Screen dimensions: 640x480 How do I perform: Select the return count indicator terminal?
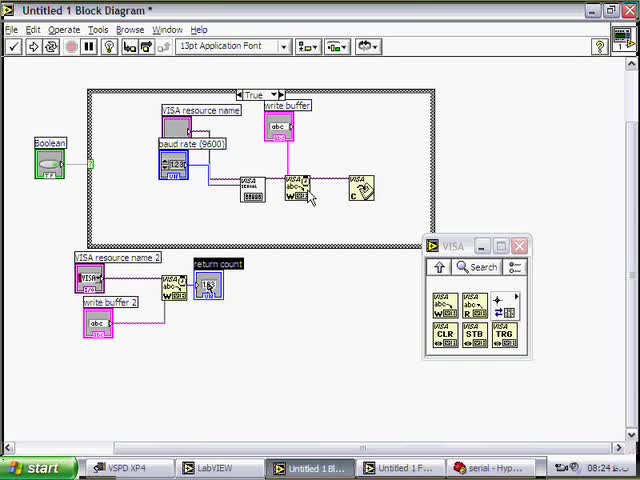point(209,285)
